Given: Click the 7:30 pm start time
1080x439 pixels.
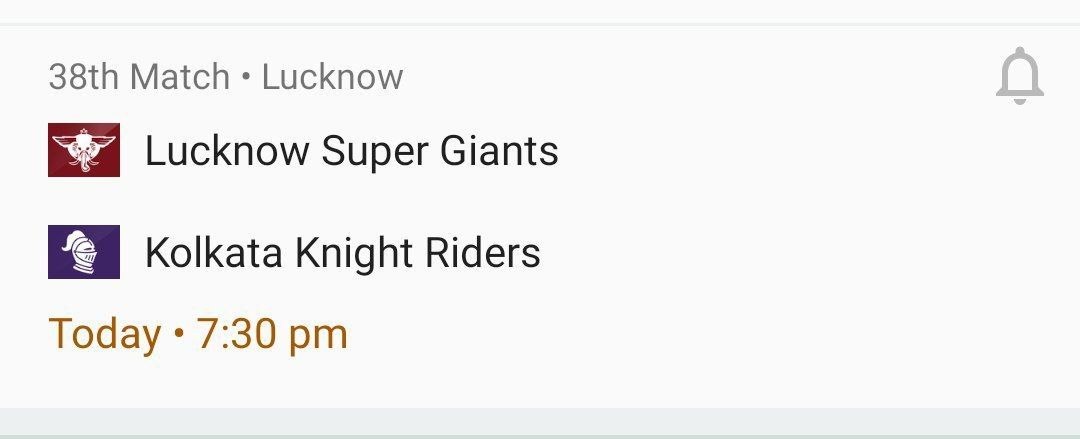Looking at the screenshot, I should pos(272,334).
